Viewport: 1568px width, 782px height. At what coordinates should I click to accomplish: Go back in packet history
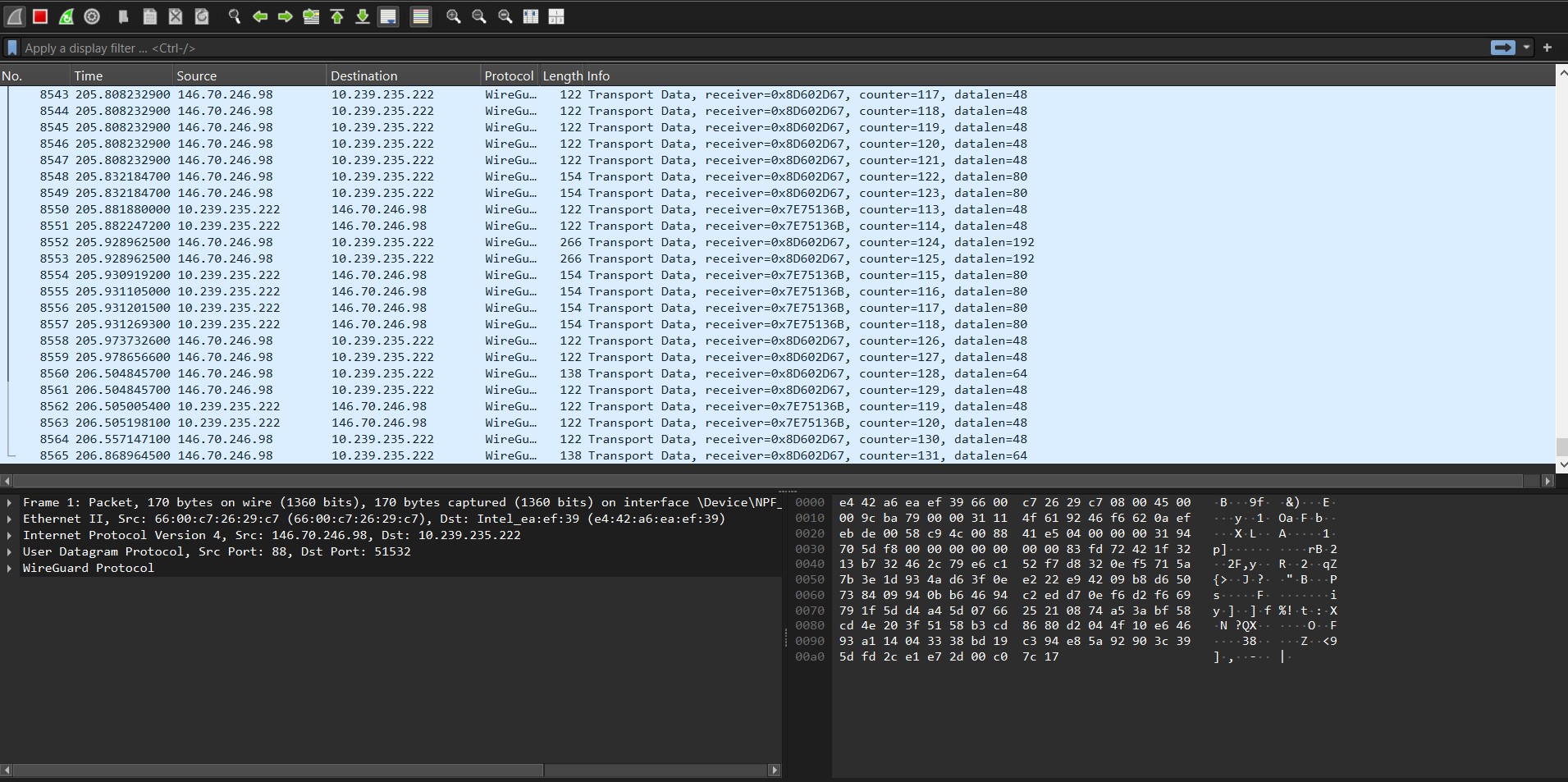(260, 16)
